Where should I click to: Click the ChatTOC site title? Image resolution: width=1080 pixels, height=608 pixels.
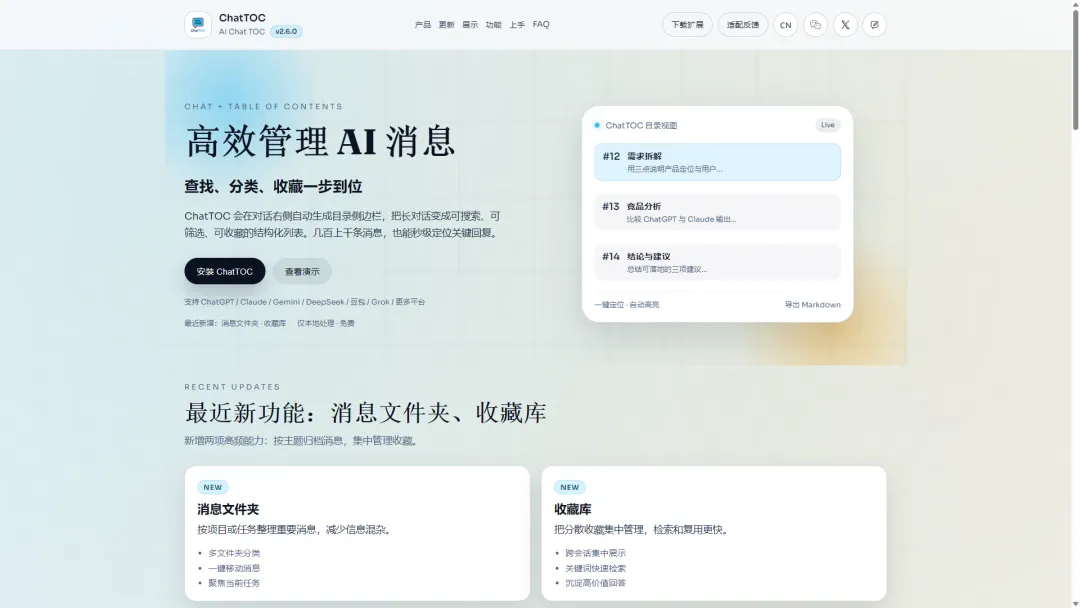tap(242, 18)
